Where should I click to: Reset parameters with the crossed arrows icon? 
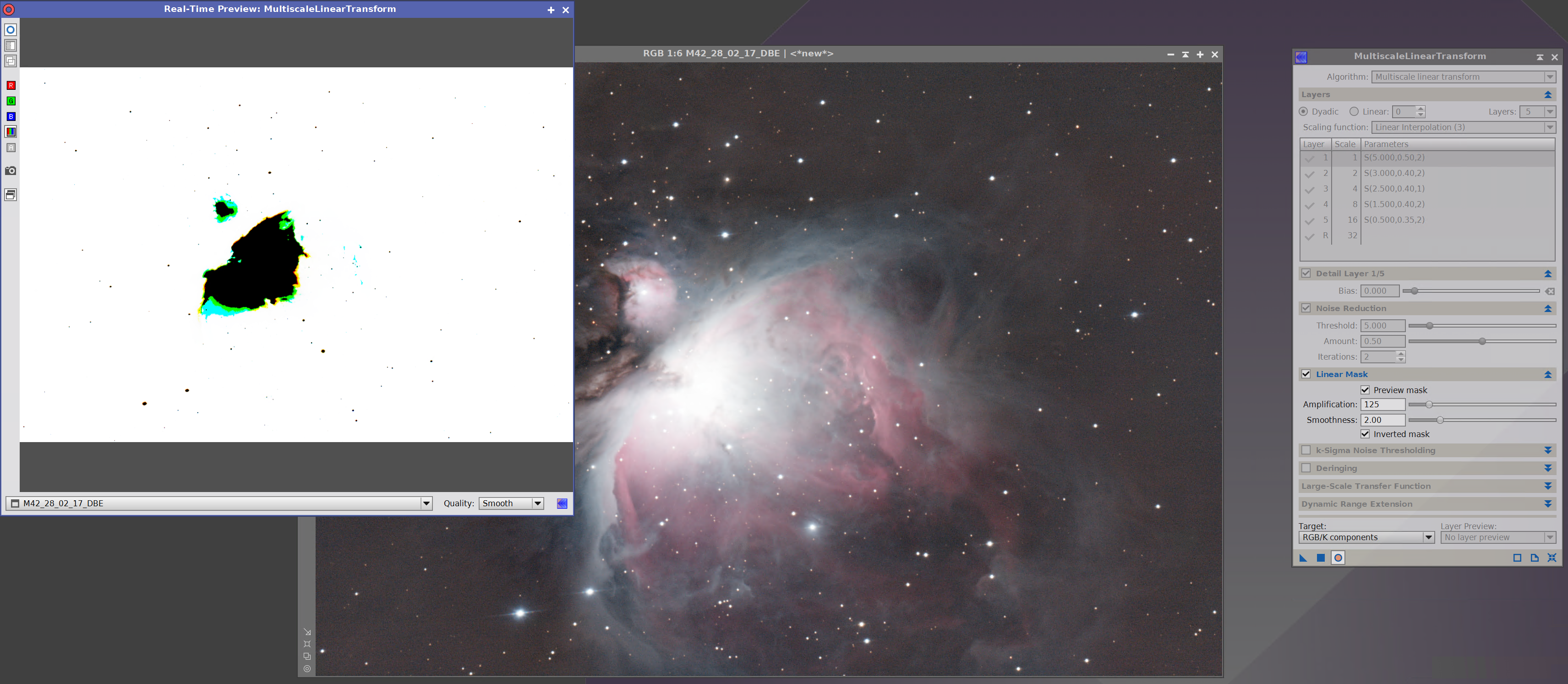tap(1552, 558)
